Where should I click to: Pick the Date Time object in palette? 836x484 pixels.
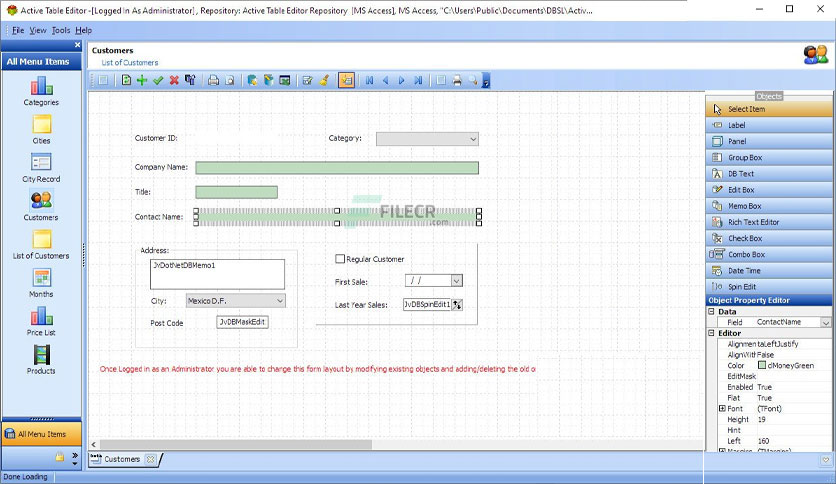769,270
